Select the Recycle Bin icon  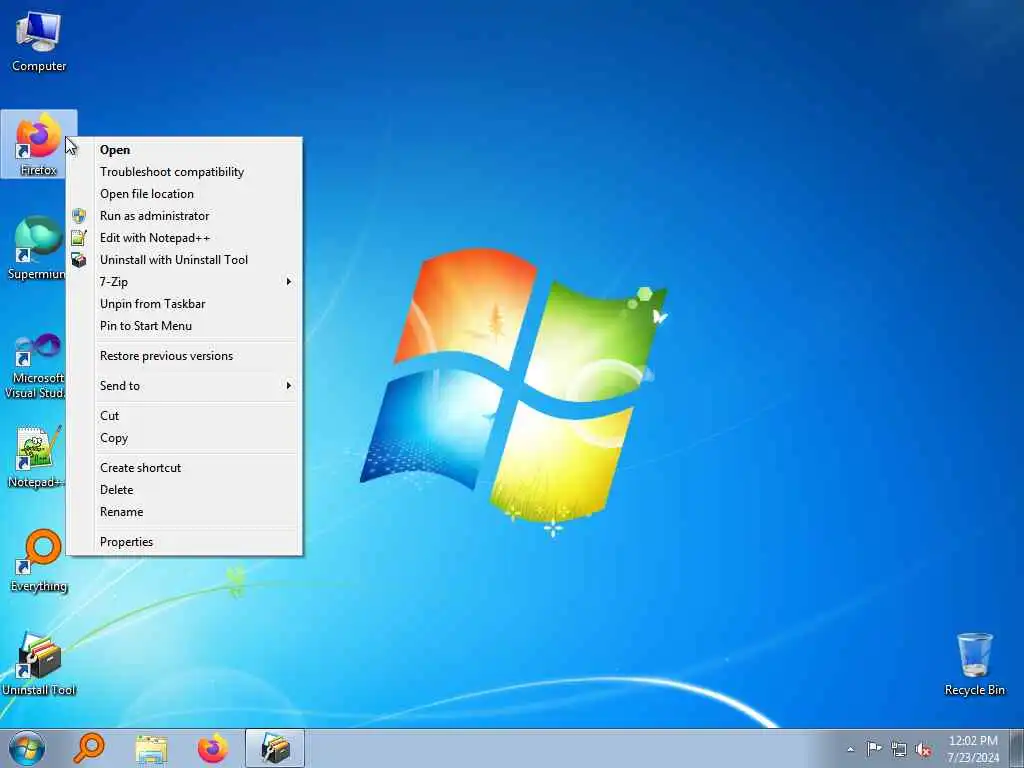coord(974,664)
